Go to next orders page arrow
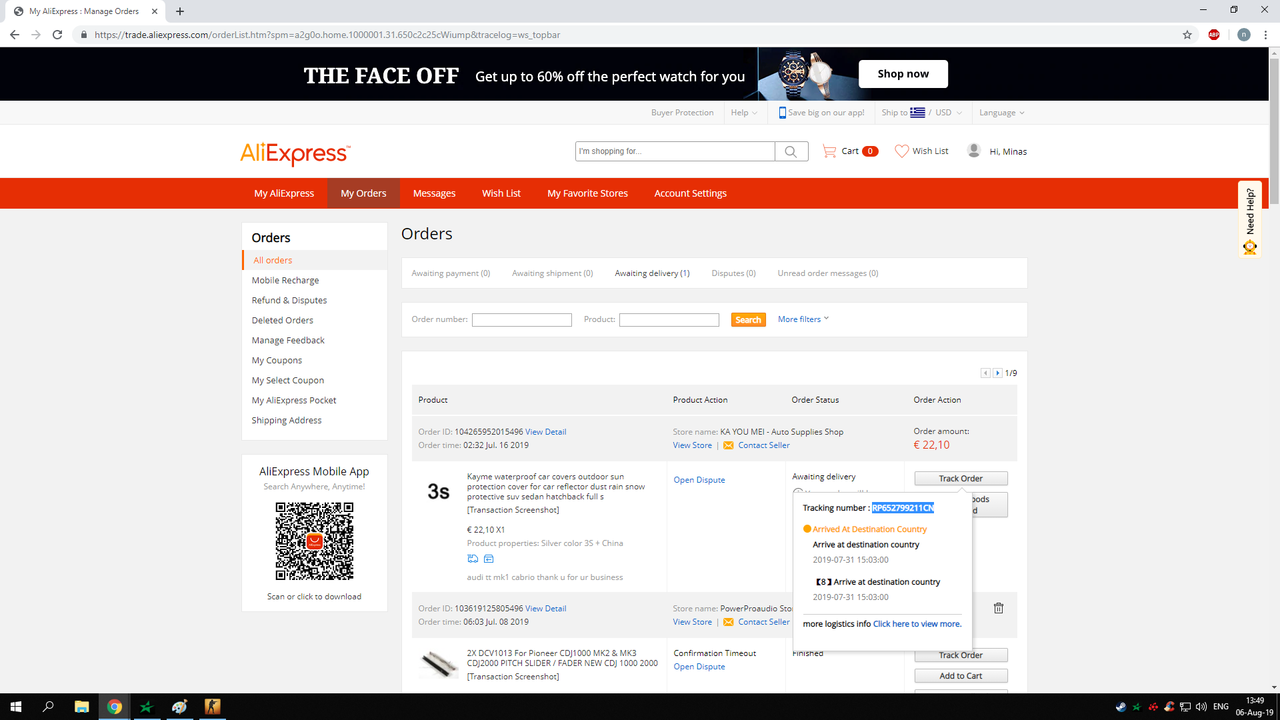This screenshot has width=1280, height=720. pos(997,373)
